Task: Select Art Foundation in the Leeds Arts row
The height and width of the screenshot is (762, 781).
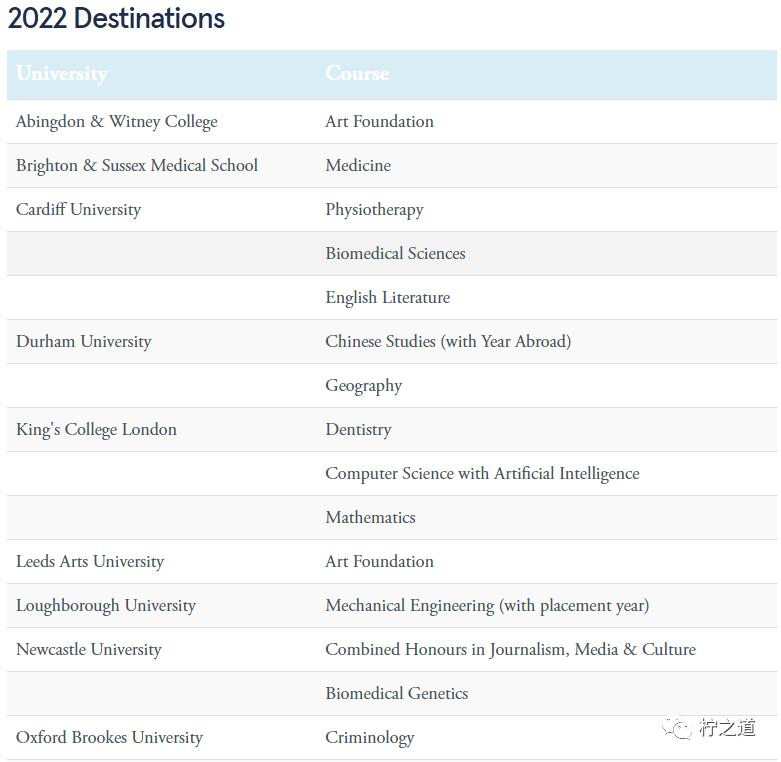Action: point(380,561)
